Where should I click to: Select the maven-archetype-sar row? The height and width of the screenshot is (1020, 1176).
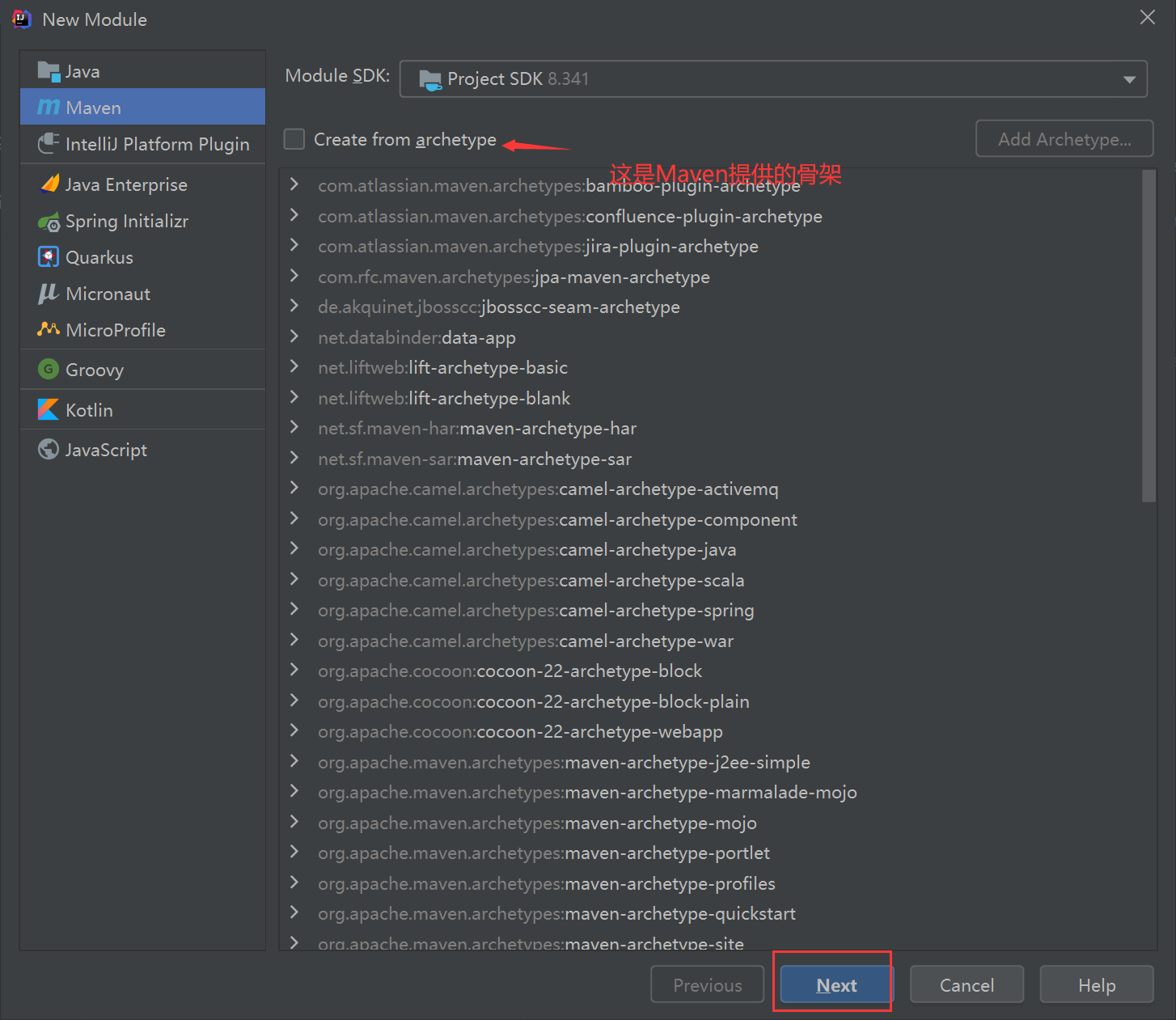(710, 459)
